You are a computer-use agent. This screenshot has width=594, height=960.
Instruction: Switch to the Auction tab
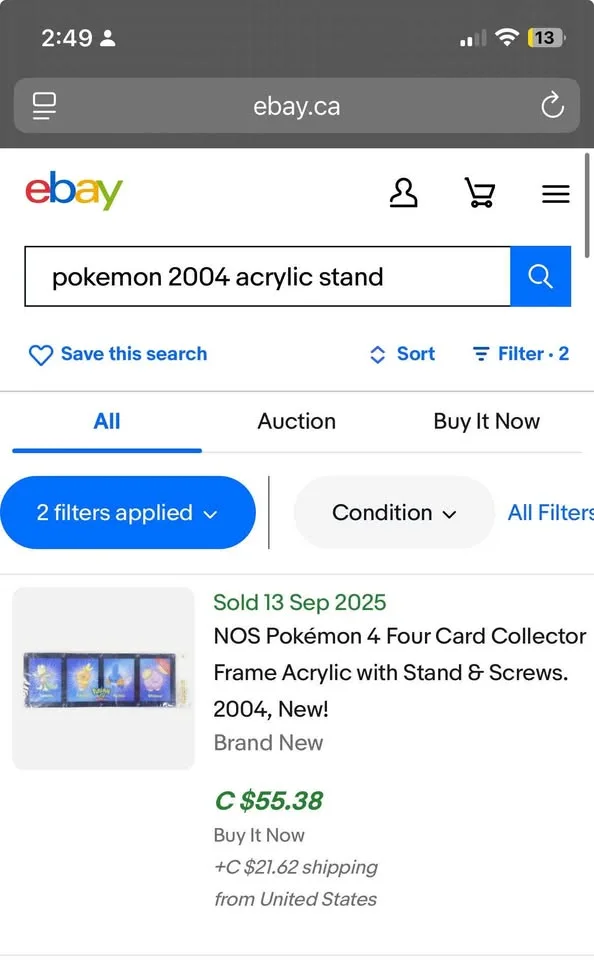coord(296,421)
